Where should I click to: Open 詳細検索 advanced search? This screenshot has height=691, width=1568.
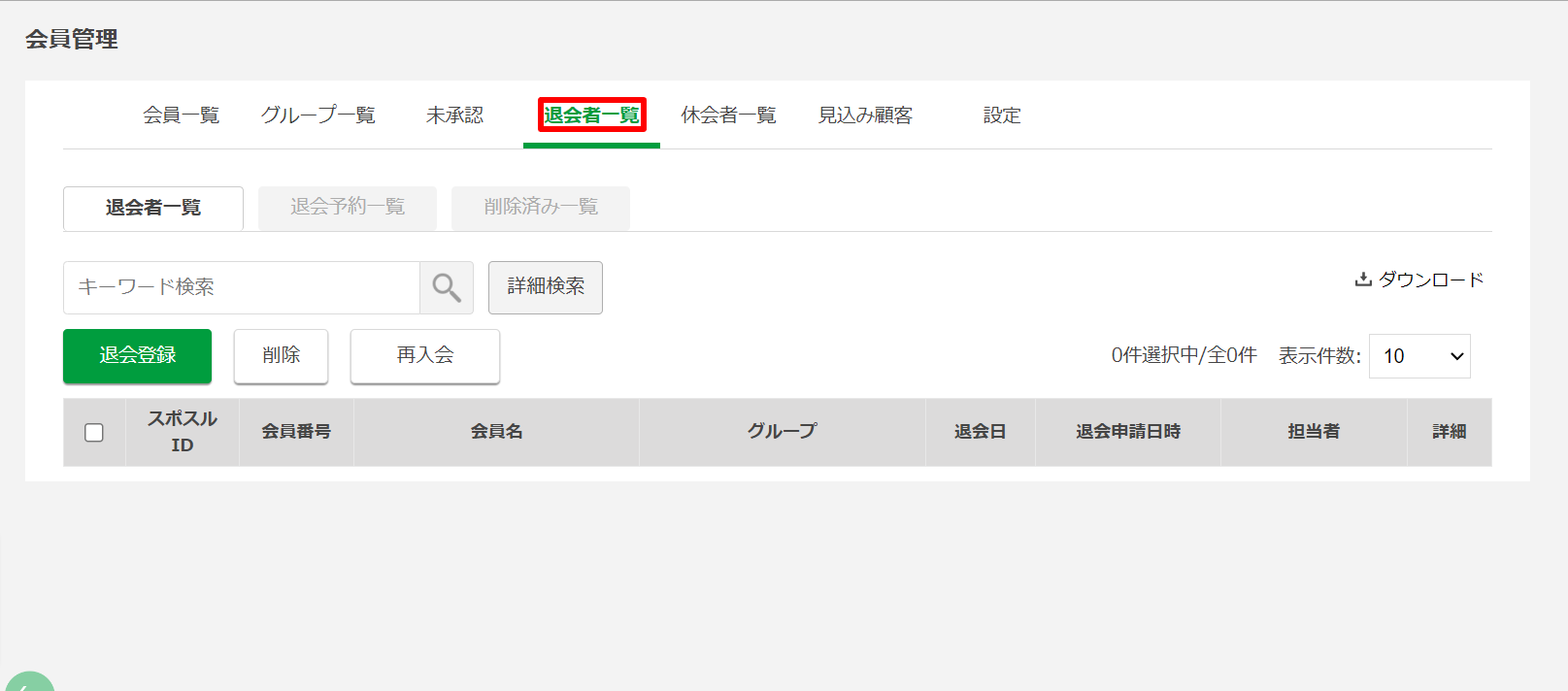546,287
